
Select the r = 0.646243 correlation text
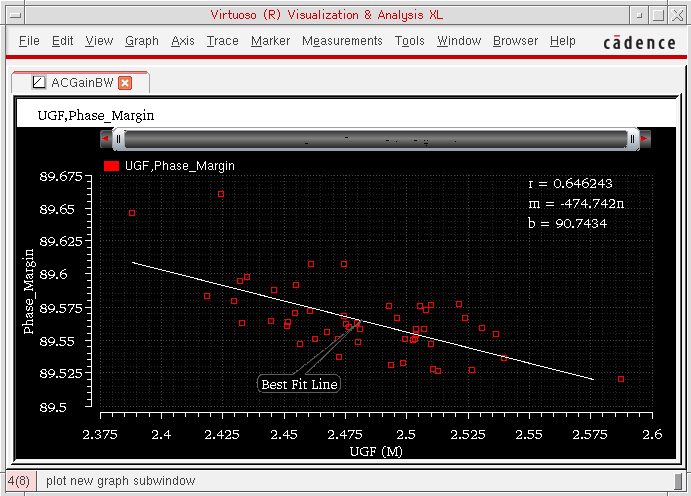pos(570,184)
